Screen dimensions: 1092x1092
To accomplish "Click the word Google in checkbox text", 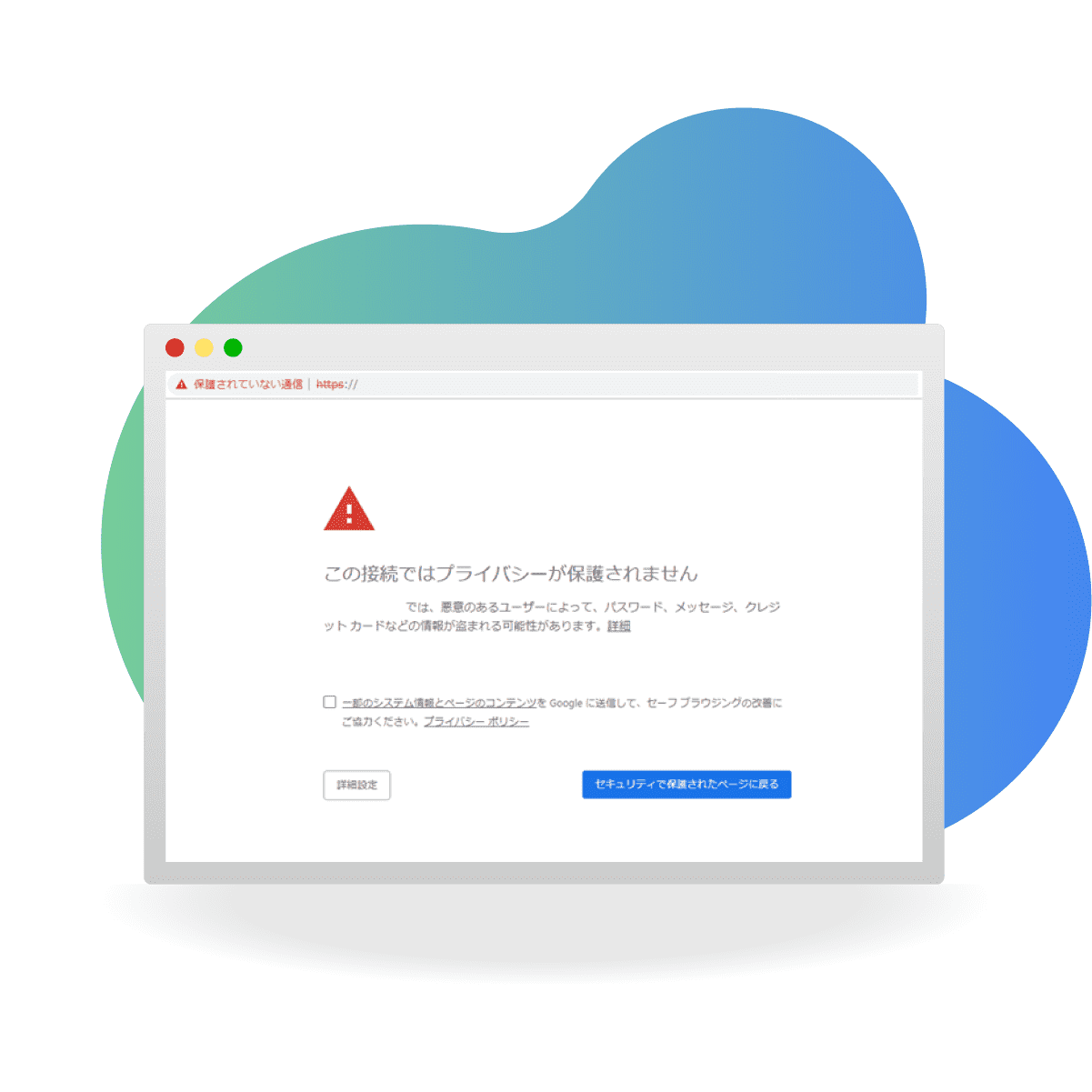I will (566, 703).
